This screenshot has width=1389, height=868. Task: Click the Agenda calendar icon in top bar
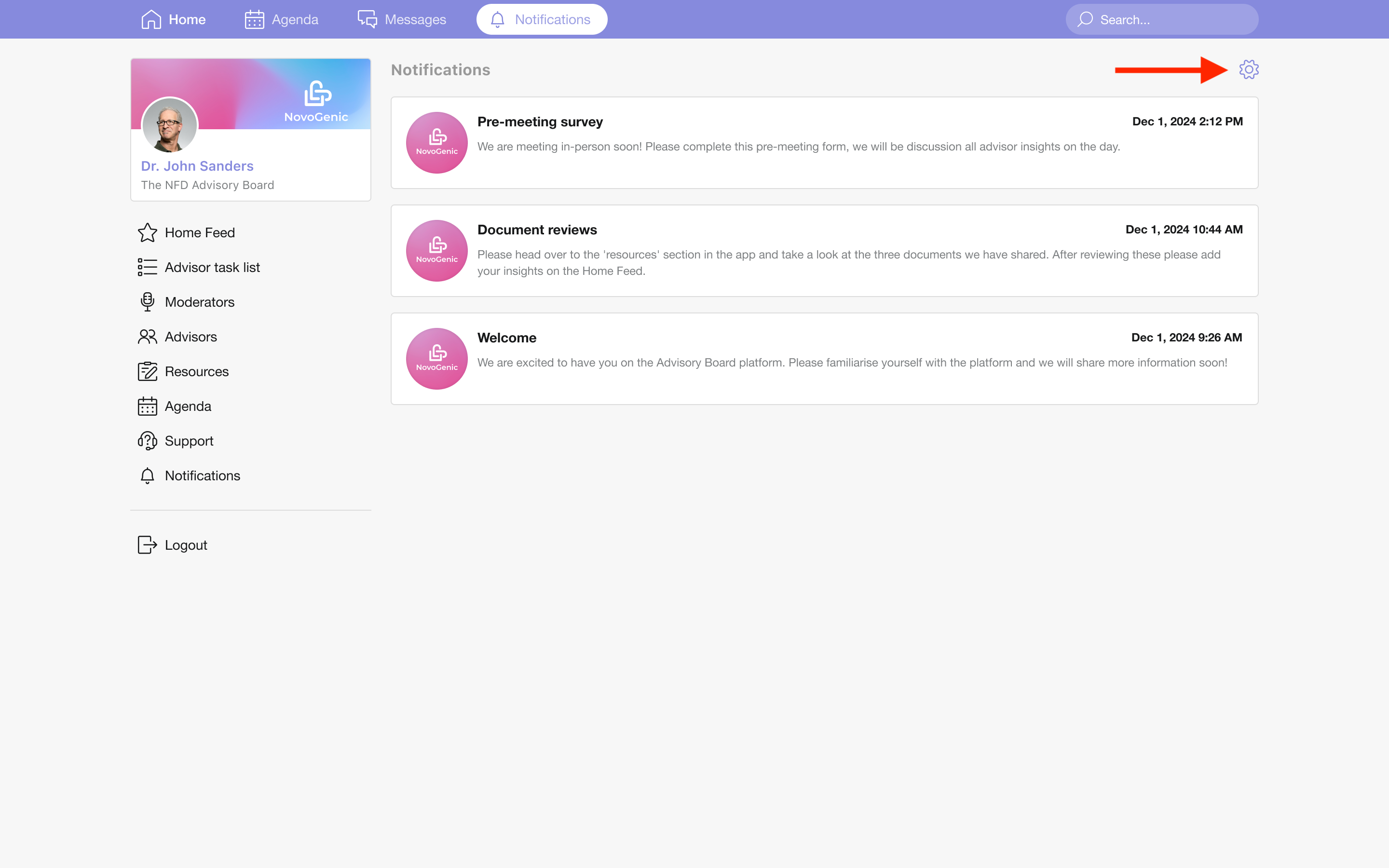(254, 19)
